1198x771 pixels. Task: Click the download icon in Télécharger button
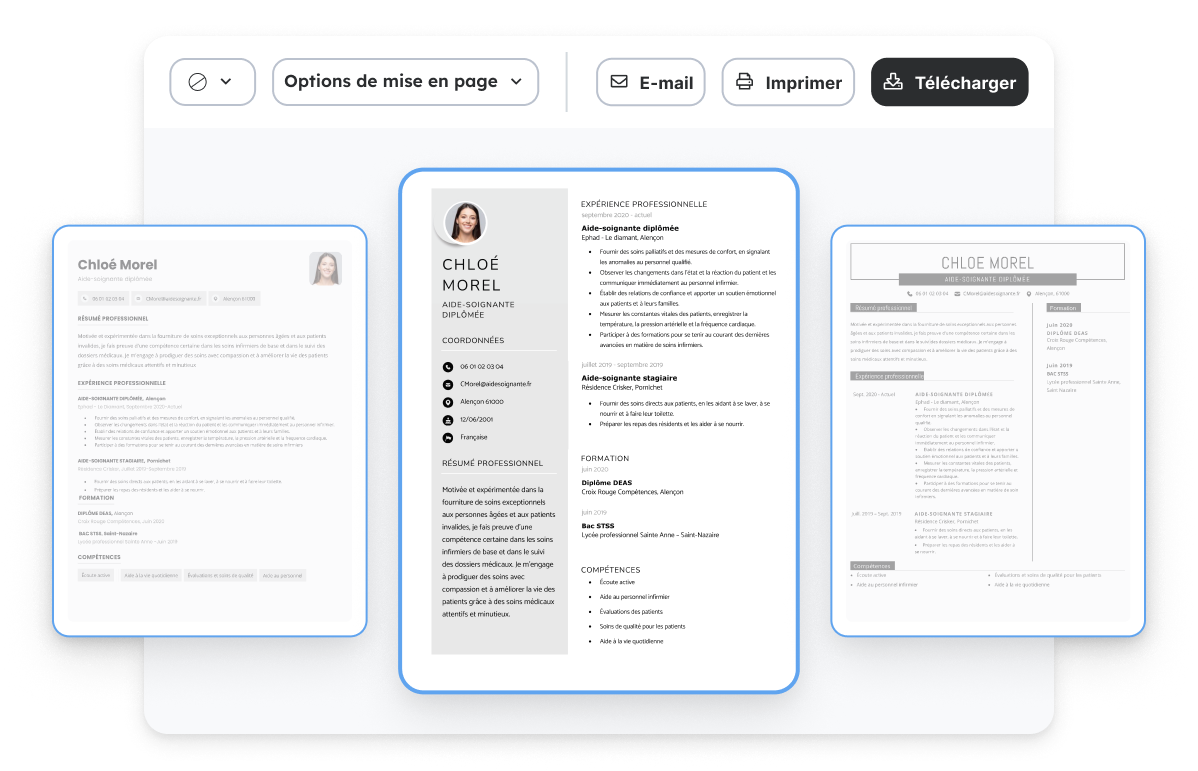(x=894, y=82)
